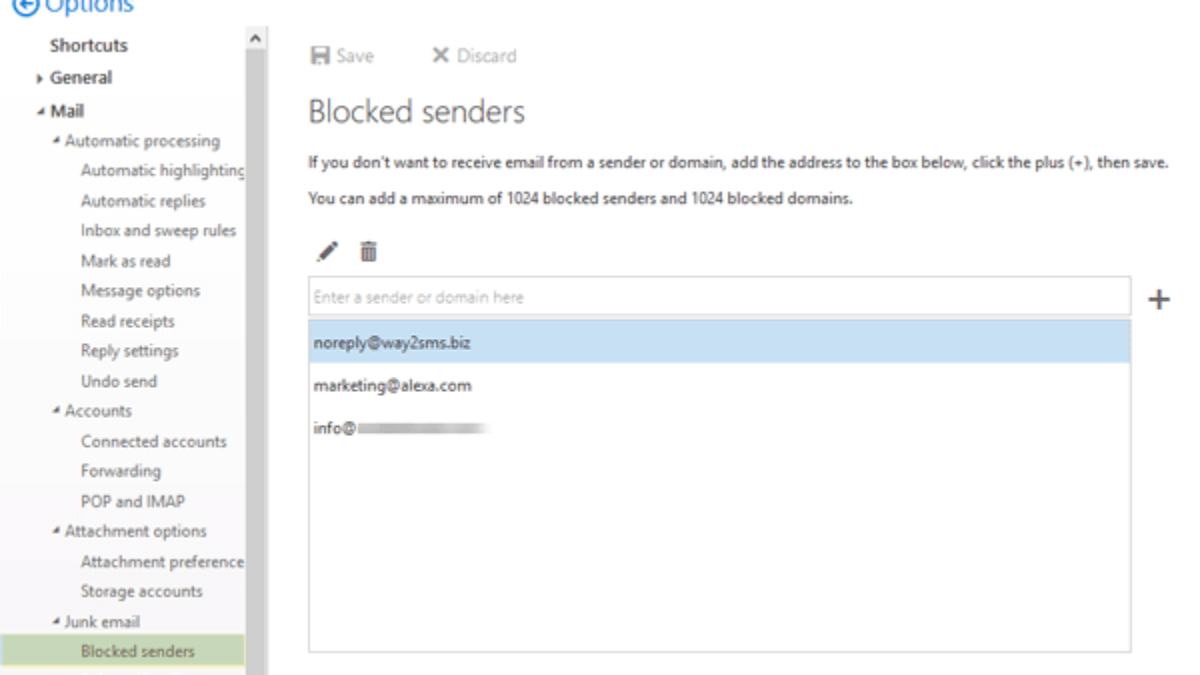The width and height of the screenshot is (1200, 675).
Task: Collapse the Junk email group
Action: pos(57,621)
